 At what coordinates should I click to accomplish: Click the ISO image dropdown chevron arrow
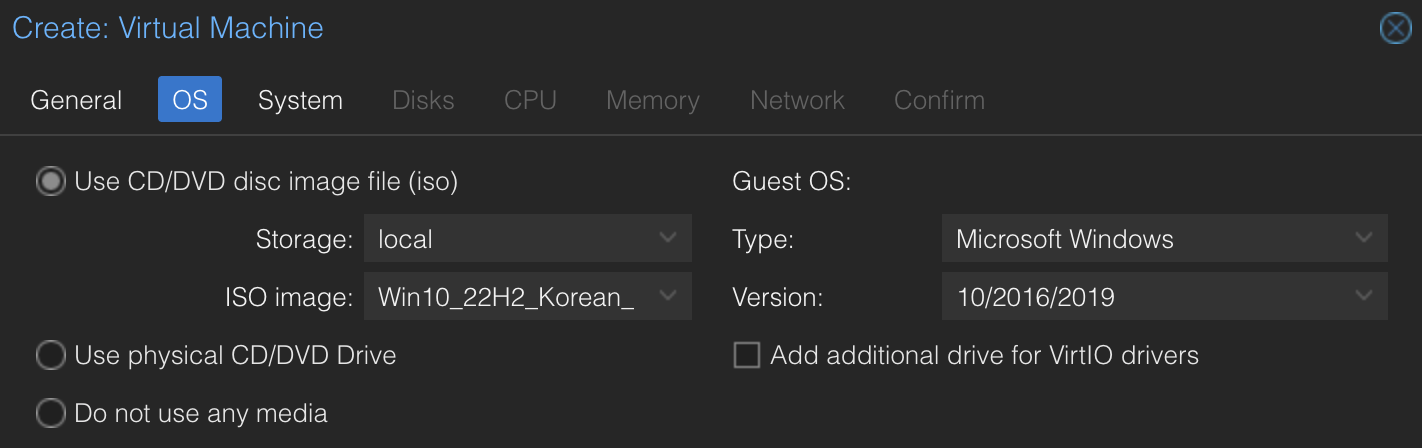tap(669, 297)
